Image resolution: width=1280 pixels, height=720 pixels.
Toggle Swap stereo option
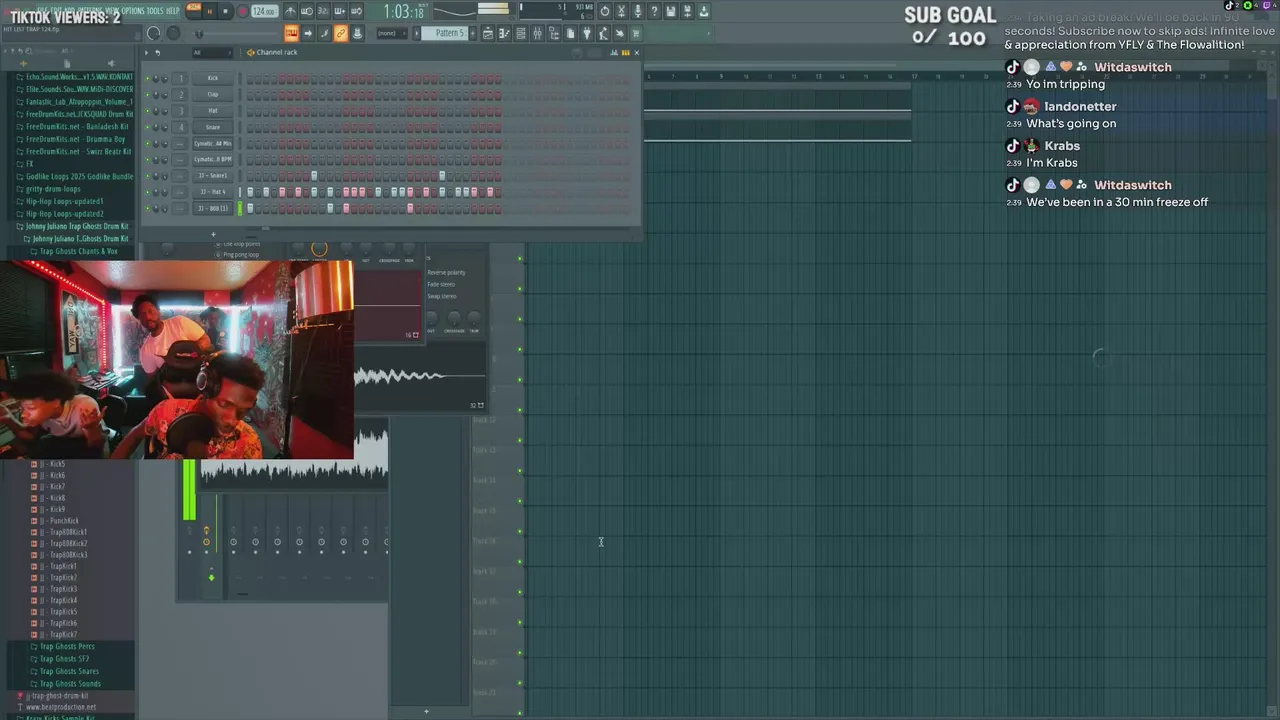pos(441,296)
